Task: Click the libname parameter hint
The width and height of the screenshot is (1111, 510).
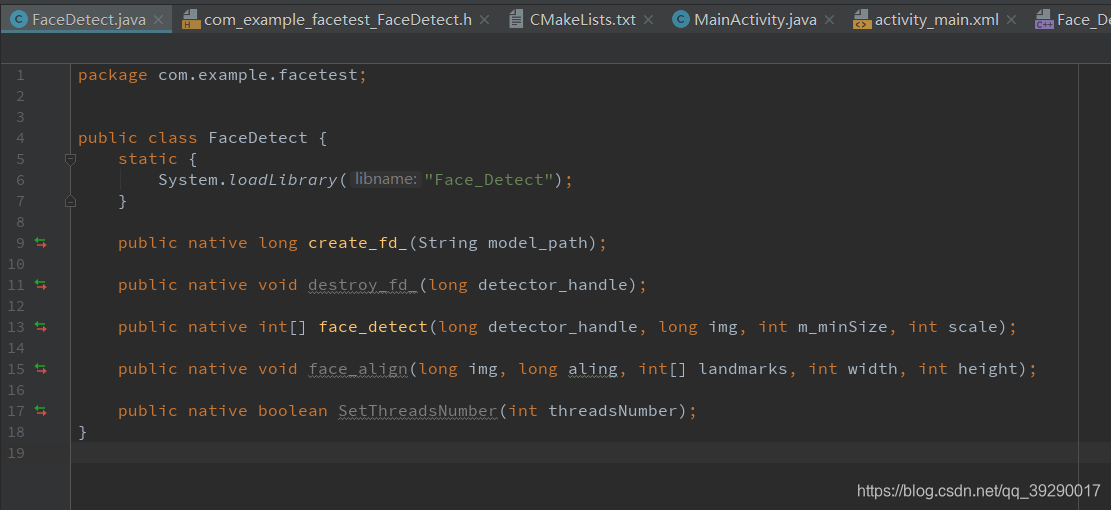Action: [385, 180]
